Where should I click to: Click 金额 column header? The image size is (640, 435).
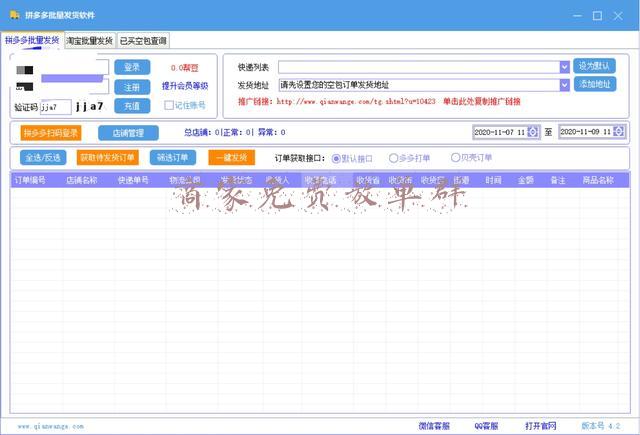[x=526, y=180]
